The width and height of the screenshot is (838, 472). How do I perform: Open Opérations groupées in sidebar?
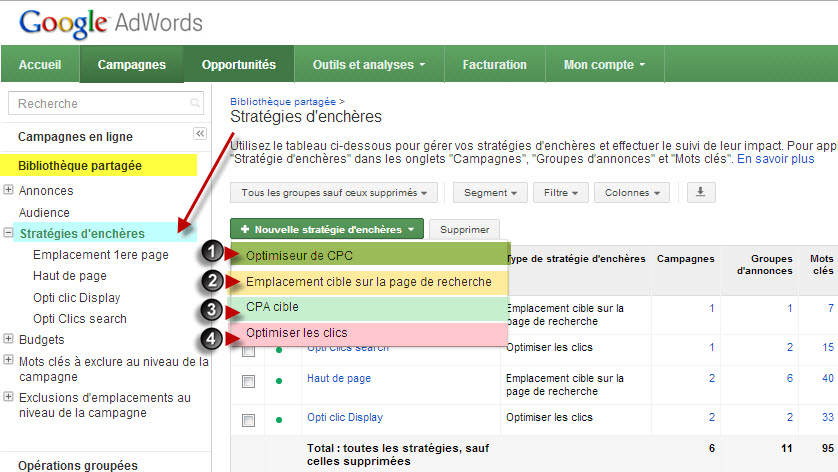pos(77,466)
